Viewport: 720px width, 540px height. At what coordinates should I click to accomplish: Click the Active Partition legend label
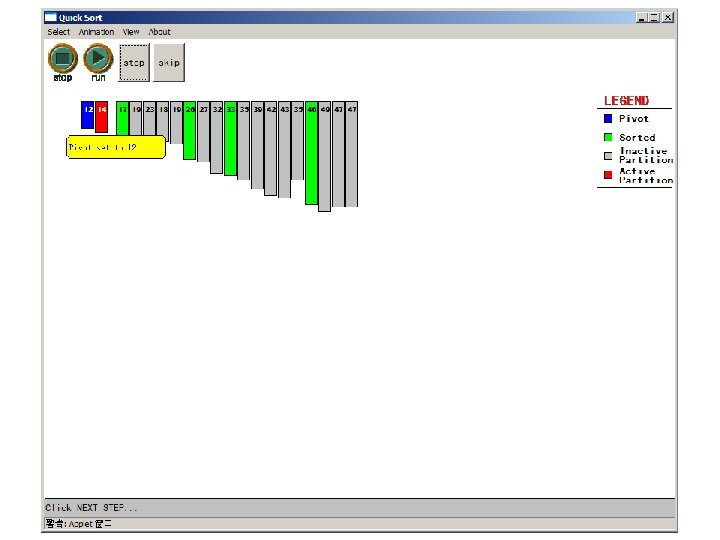(646, 175)
